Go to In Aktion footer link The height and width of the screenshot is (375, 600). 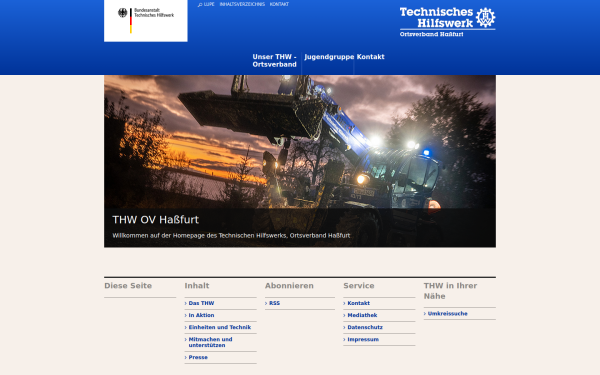(x=201, y=315)
